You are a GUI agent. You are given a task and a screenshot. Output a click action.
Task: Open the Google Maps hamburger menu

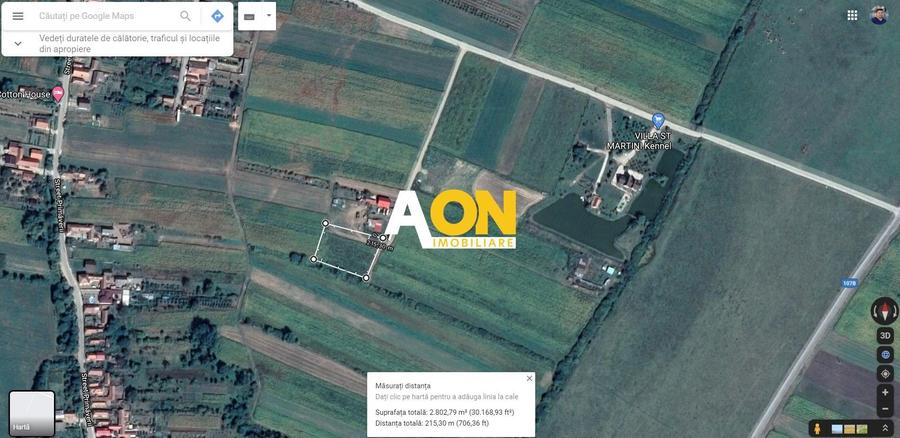coord(18,16)
